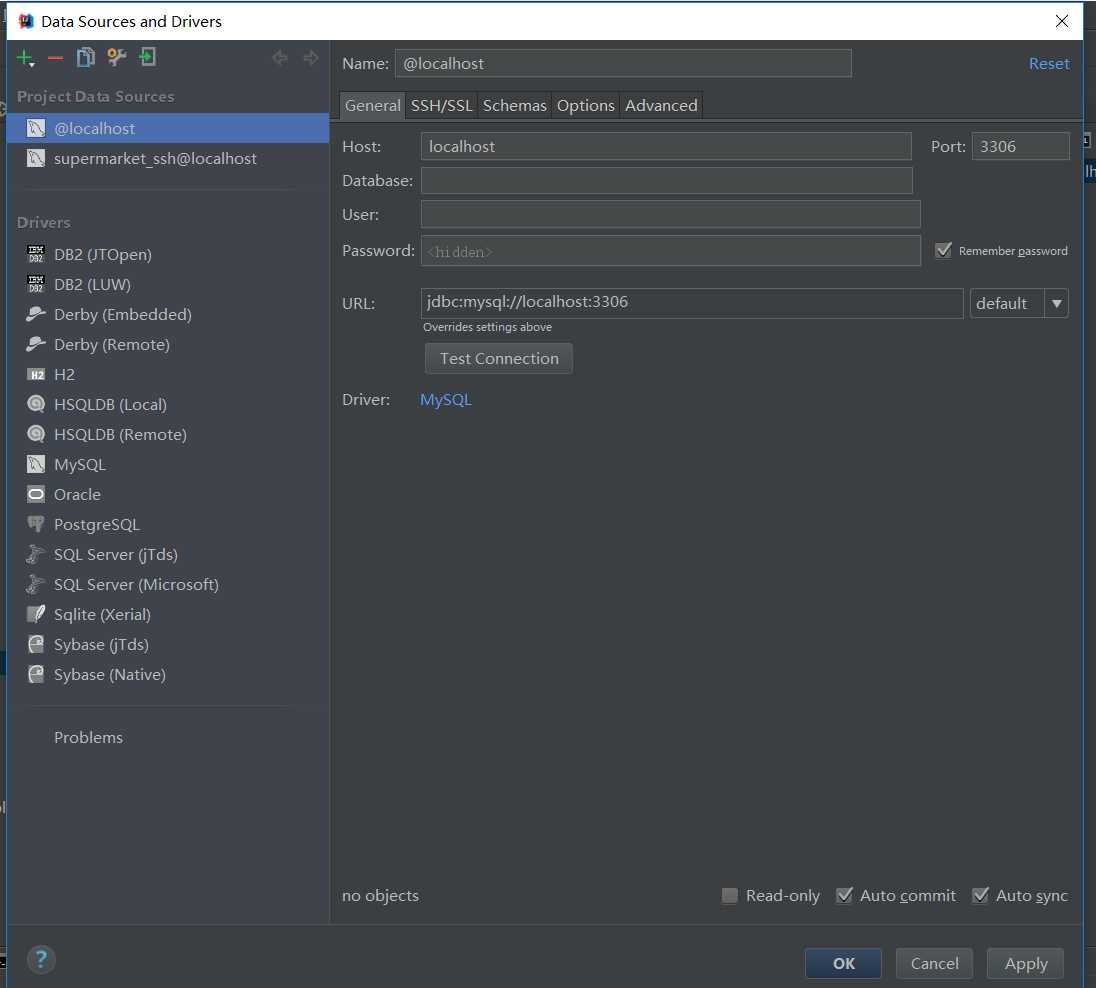Image resolution: width=1096 pixels, height=988 pixels.
Task: Click the Test Connection button
Action: coord(498,358)
